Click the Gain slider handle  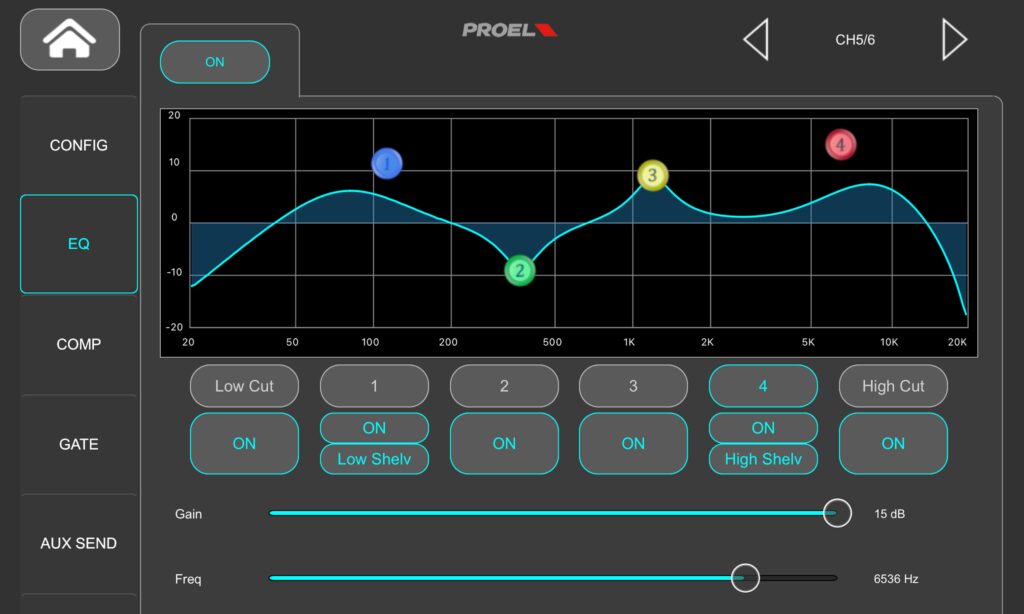837,513
